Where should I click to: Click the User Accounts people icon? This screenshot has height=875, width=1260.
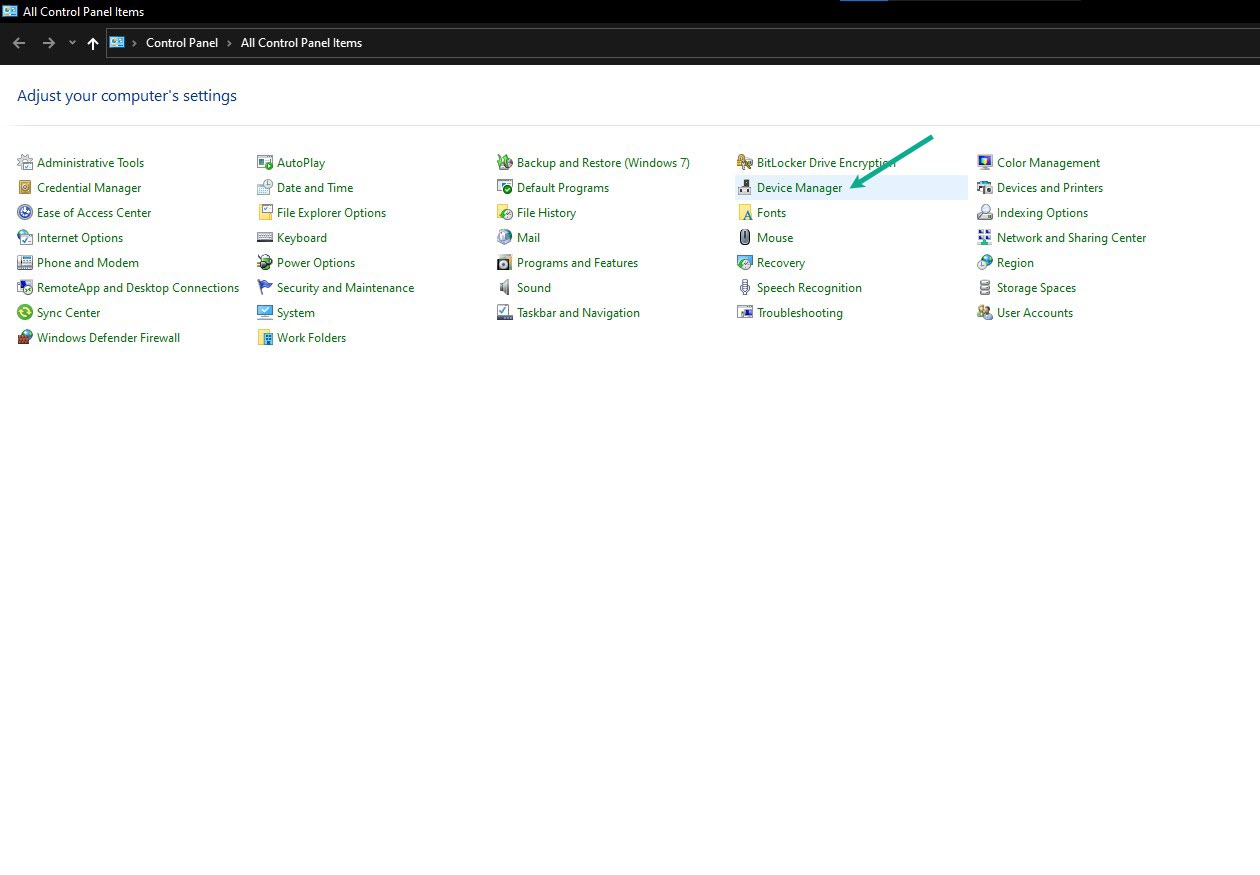pyautogui.click(x=985, y=312)
